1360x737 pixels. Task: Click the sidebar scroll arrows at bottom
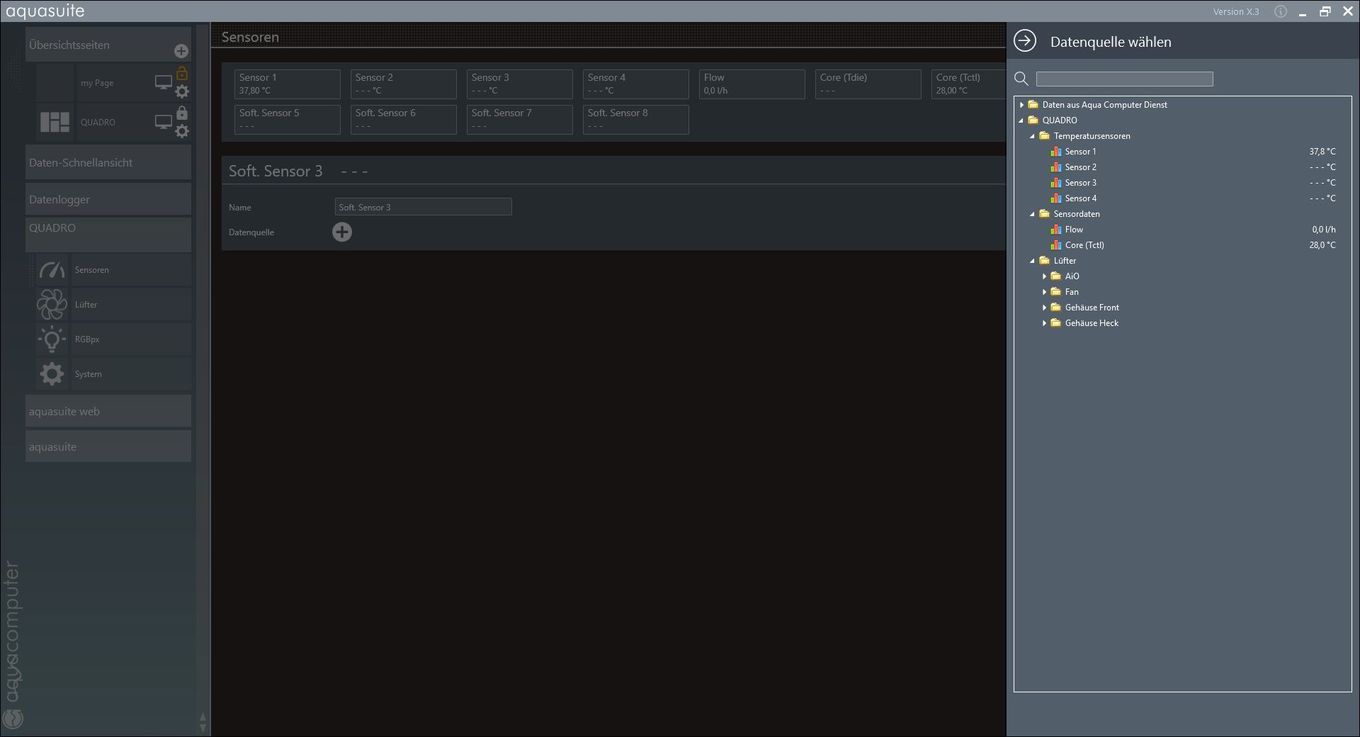tap(204, 722)
